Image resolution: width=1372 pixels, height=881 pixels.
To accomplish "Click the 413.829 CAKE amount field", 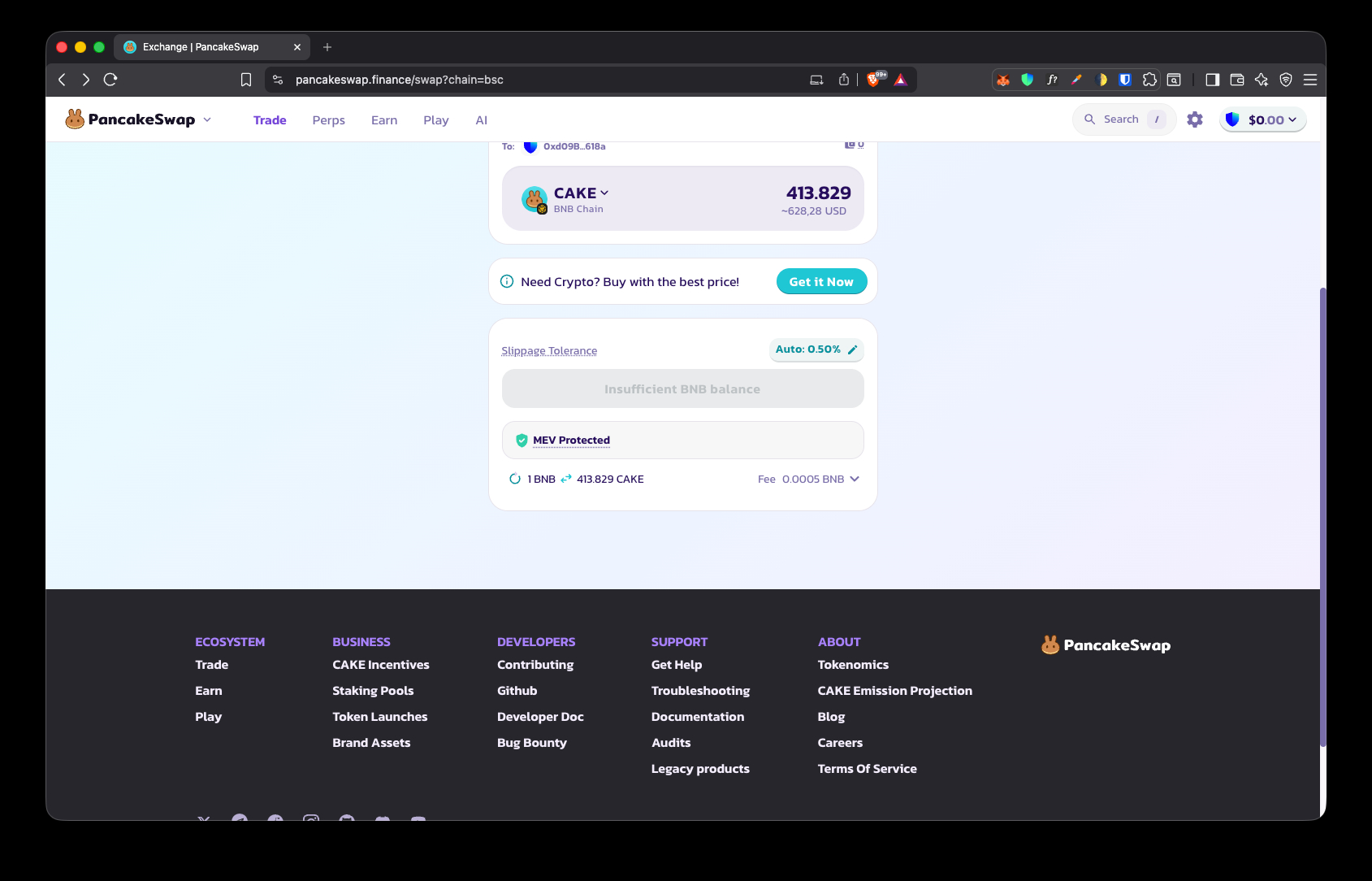I will tap(818, 193).
